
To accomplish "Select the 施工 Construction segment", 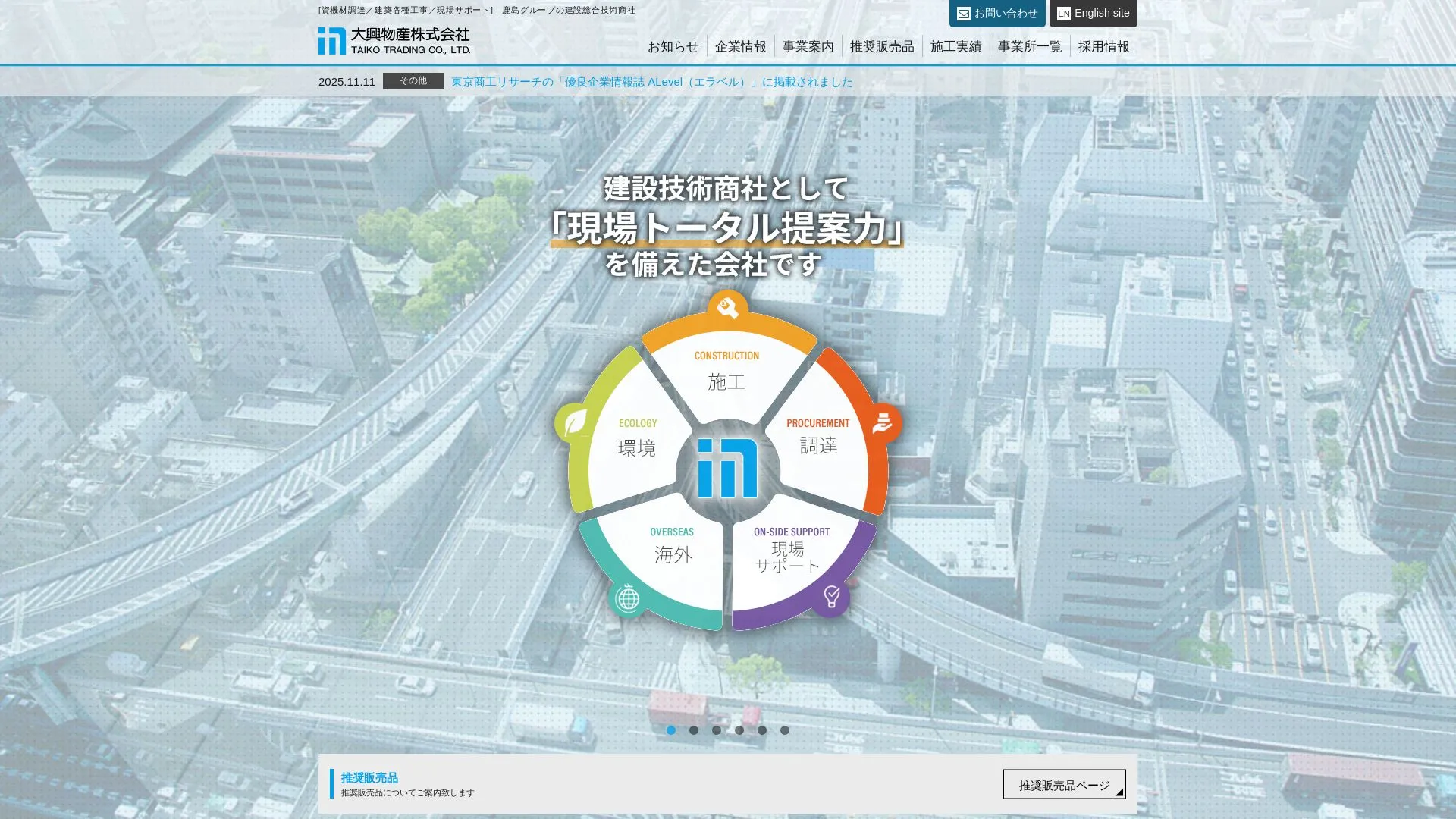I will coord(727,372).
